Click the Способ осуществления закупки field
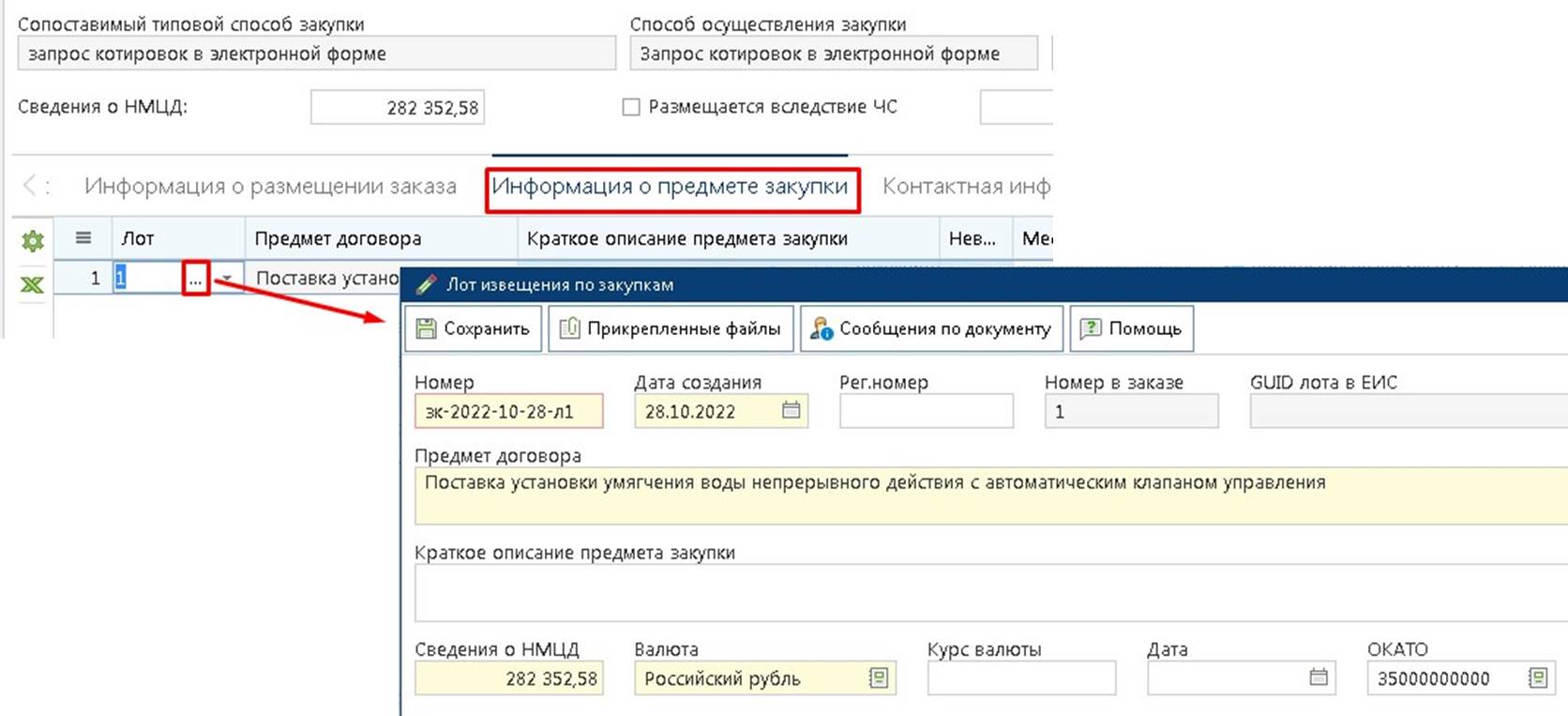This screenshot has width=1568, height=716. point(834,53)
